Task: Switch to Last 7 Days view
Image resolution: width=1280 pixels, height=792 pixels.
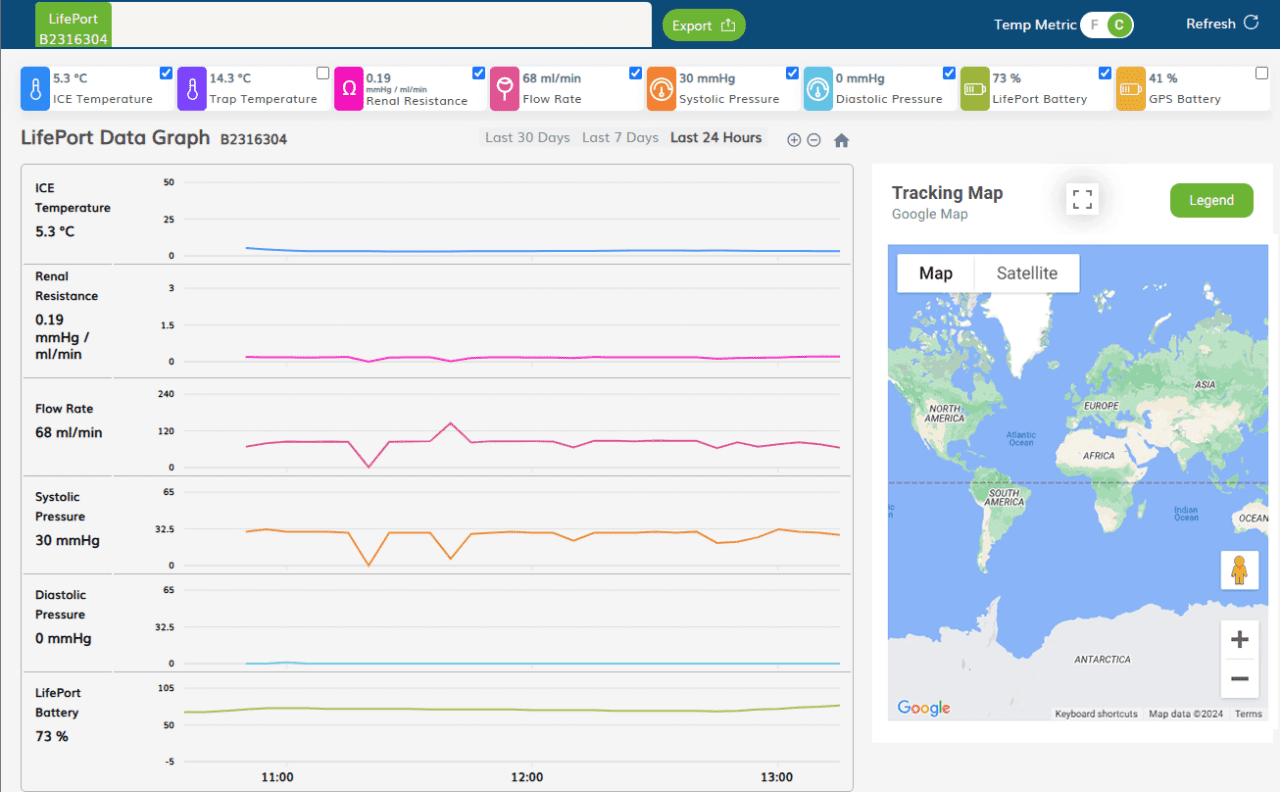Action: [x=620, y=138]
